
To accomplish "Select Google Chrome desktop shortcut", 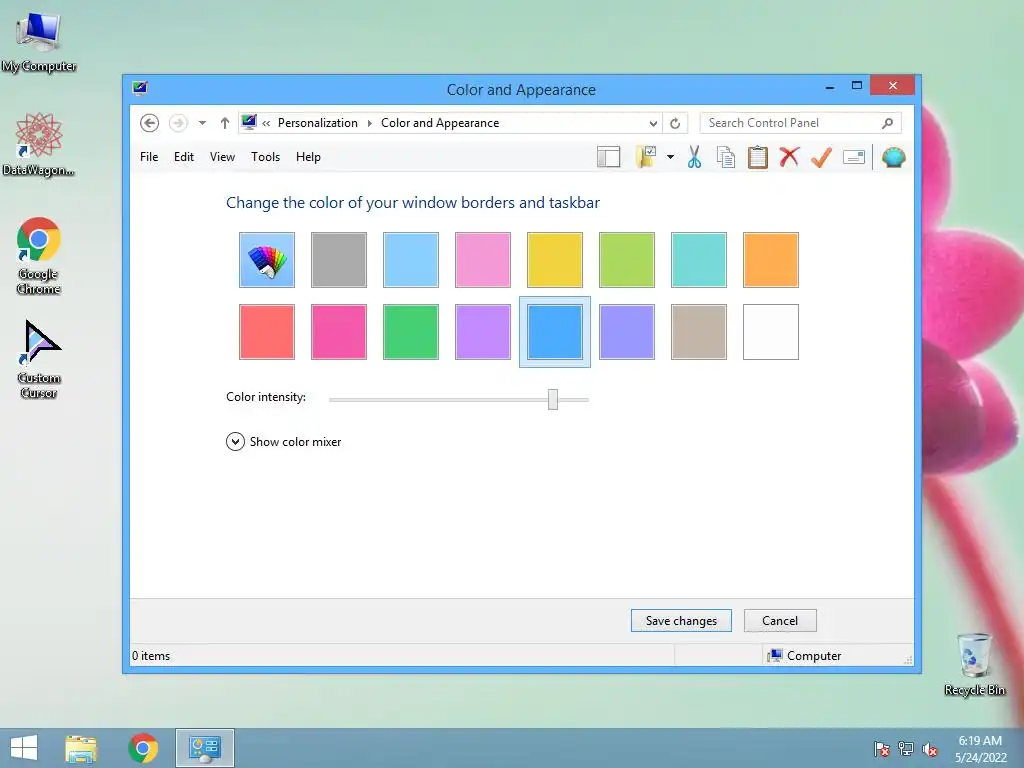I will click(x=39, y=256).
